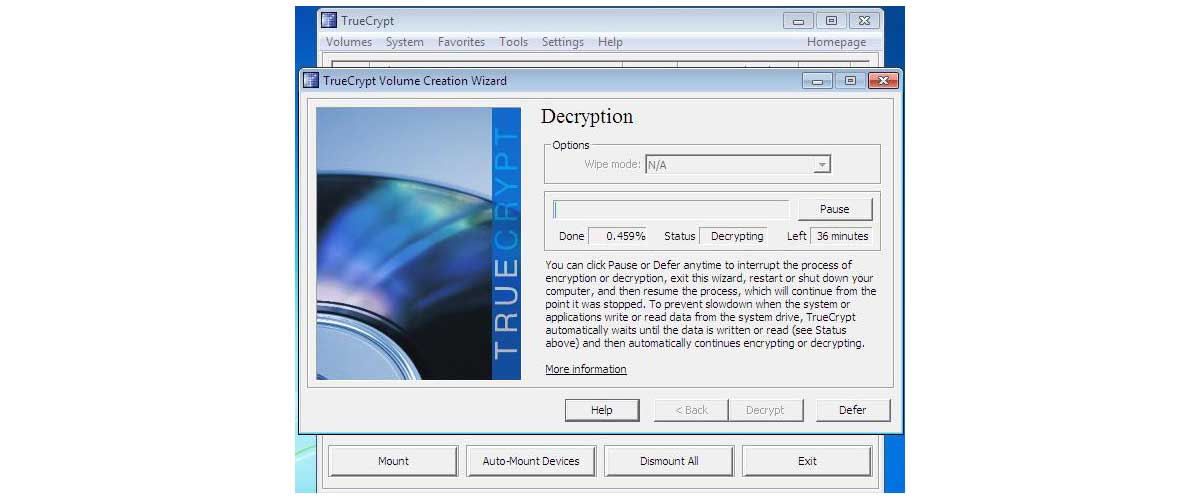1200x500 pixels.
Task: Click the Homepage menu link
Action: (x=837, y=42)
